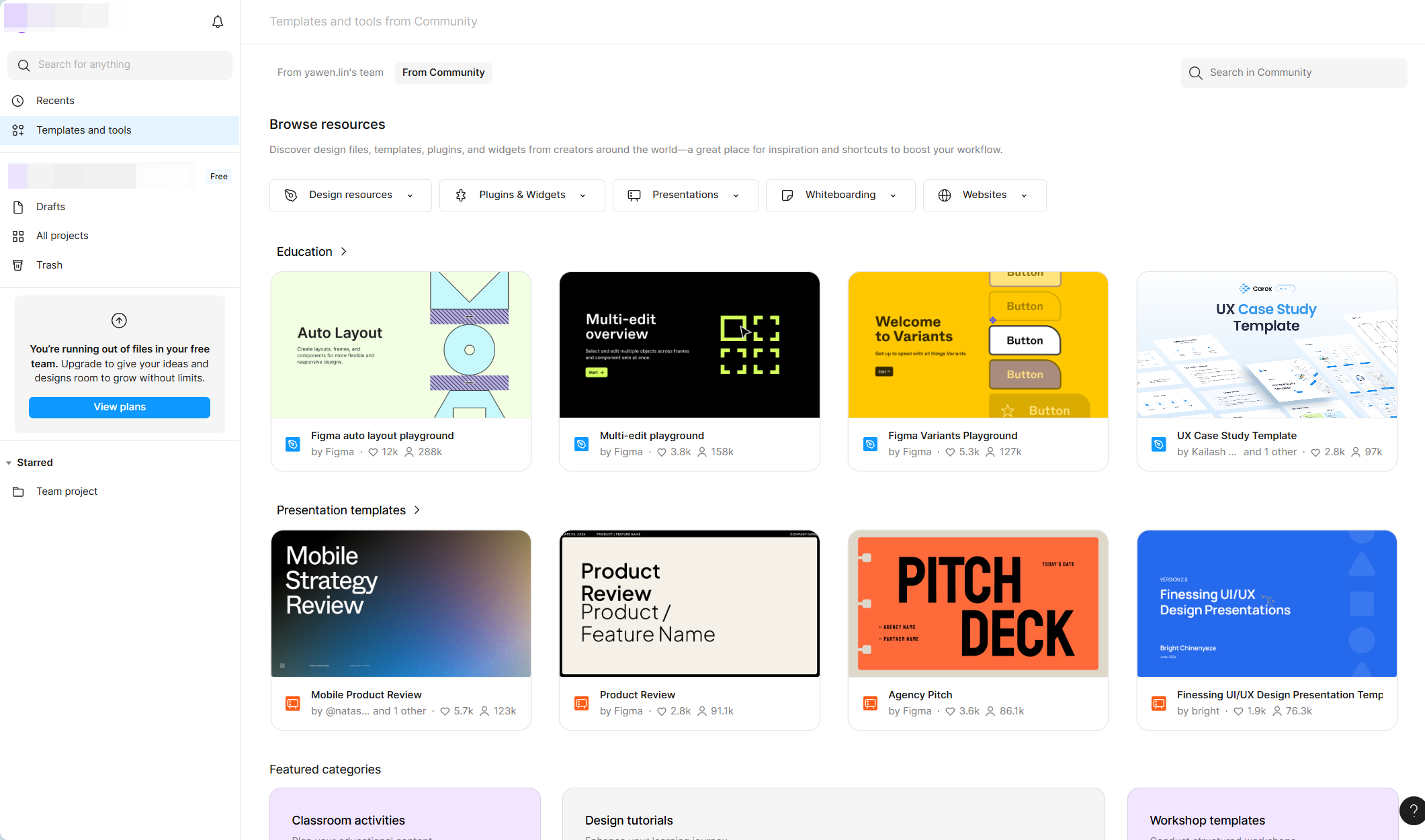This screenshot has width=1425, height=840.
Task: Open the Team project starred item
Action: 120,492
